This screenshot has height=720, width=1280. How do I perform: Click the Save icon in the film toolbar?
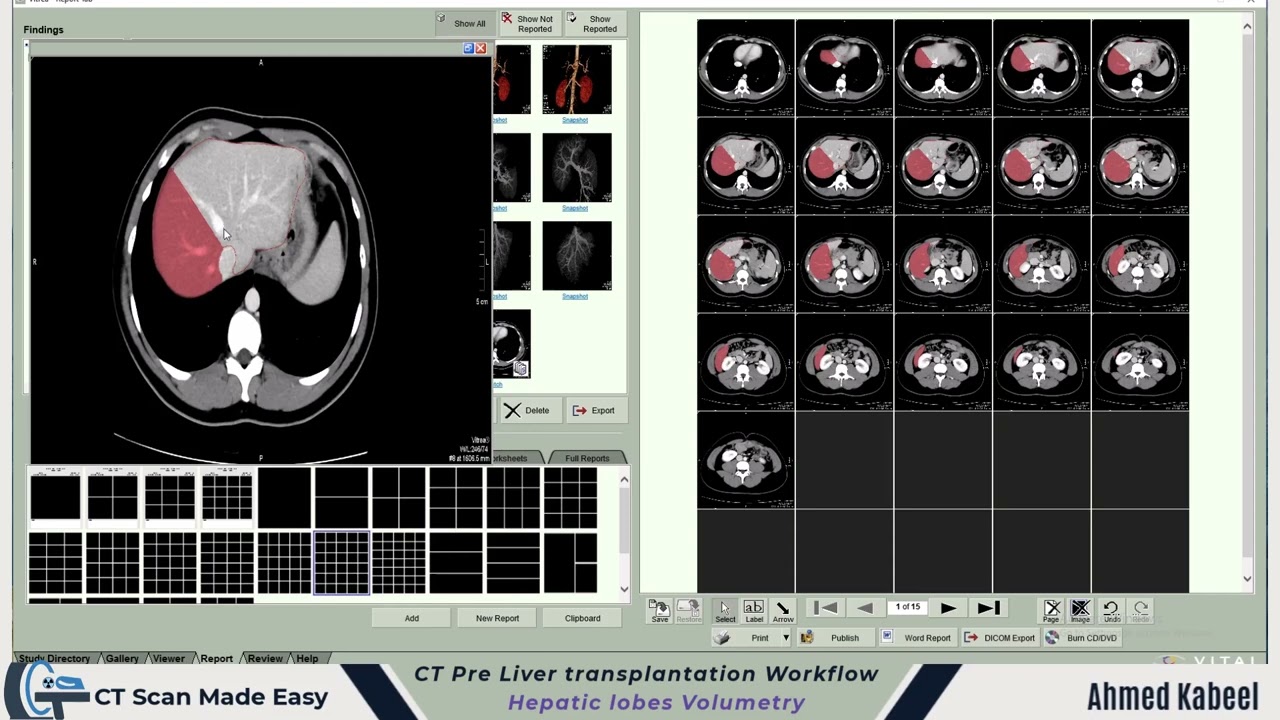tap(659, 611)
